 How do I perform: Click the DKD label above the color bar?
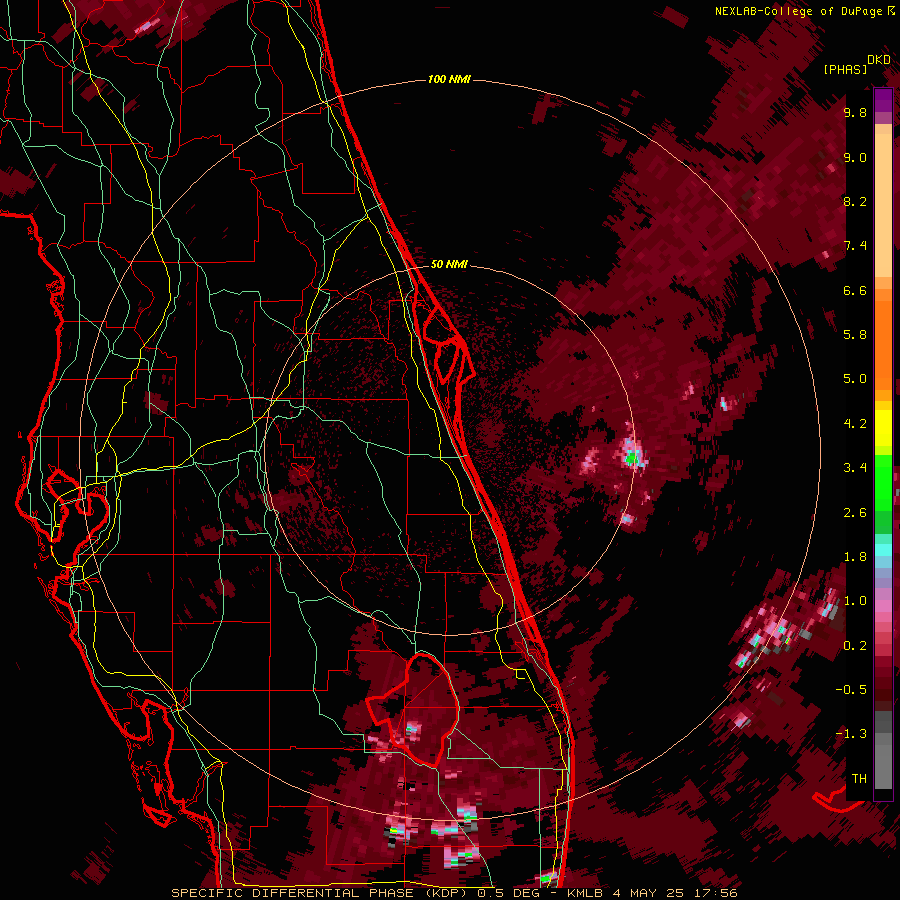point(879,60)
